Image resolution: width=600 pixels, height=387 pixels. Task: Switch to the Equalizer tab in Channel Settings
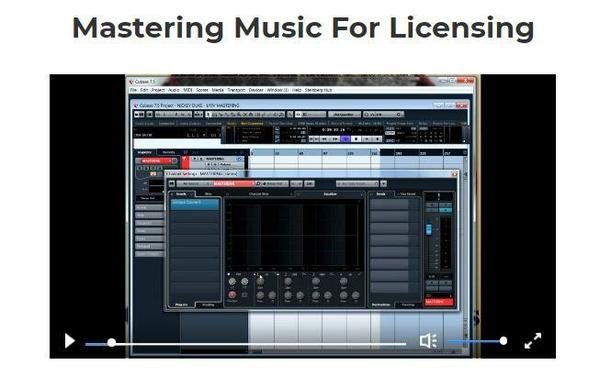[x=330, y=194]
